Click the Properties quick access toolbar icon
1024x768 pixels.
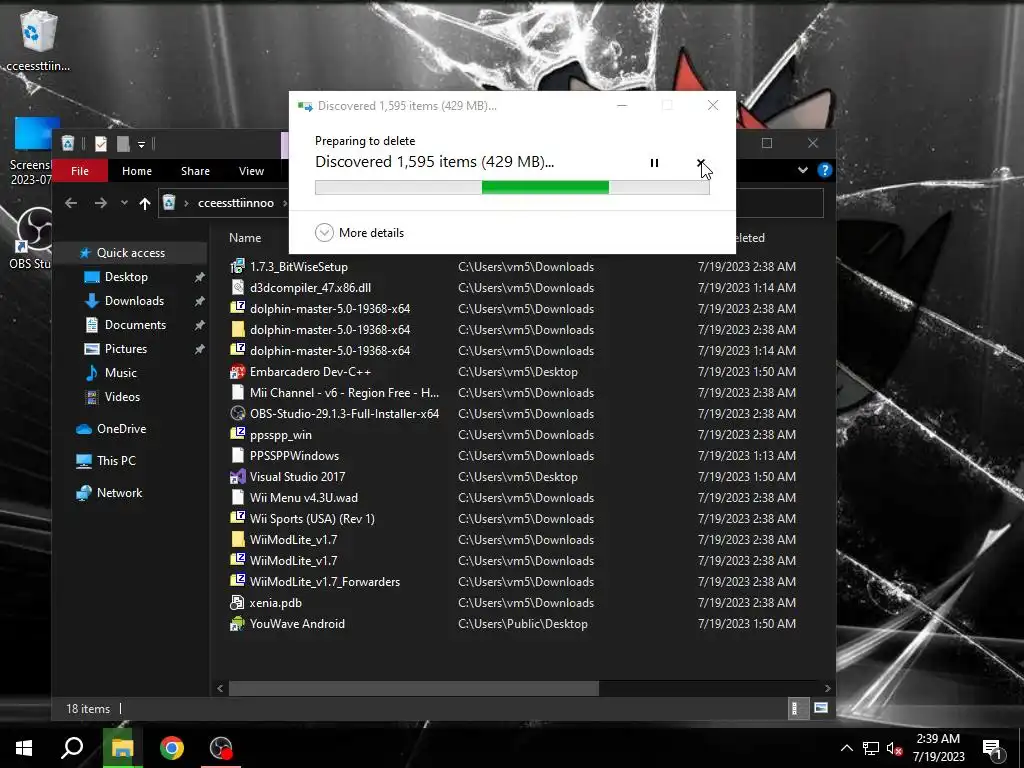pyautogui.click(x=101, y=144)
